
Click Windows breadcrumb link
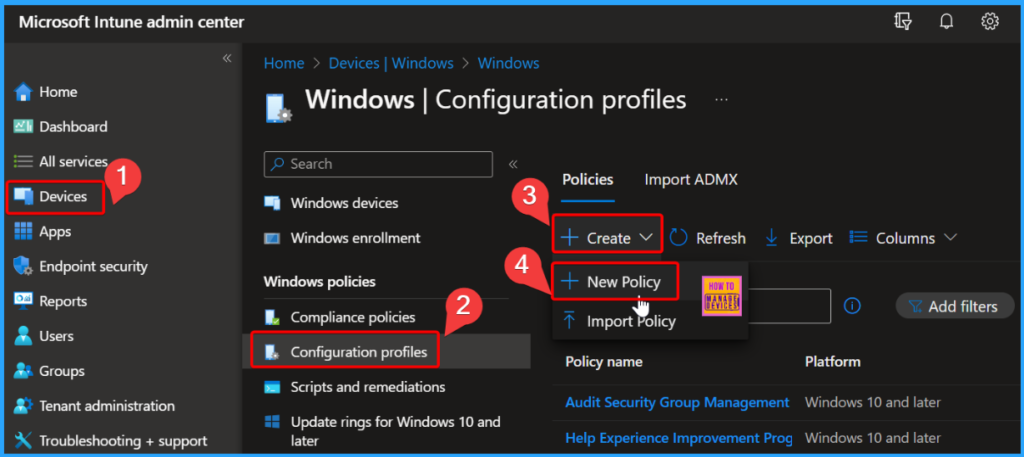click(x=509, y=63)
